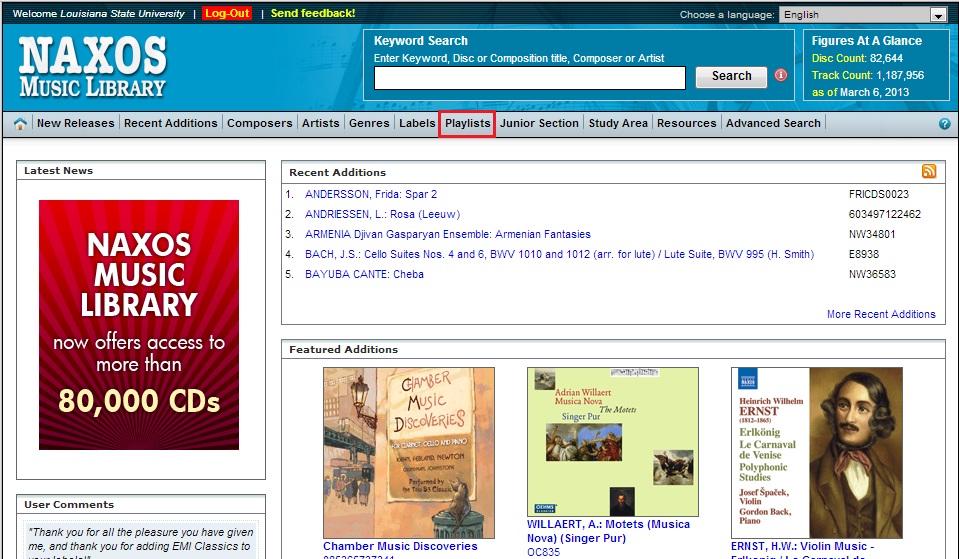The image size is (959, 559).
Task: Open Recent Additions menu item
Action: (171, 123)
